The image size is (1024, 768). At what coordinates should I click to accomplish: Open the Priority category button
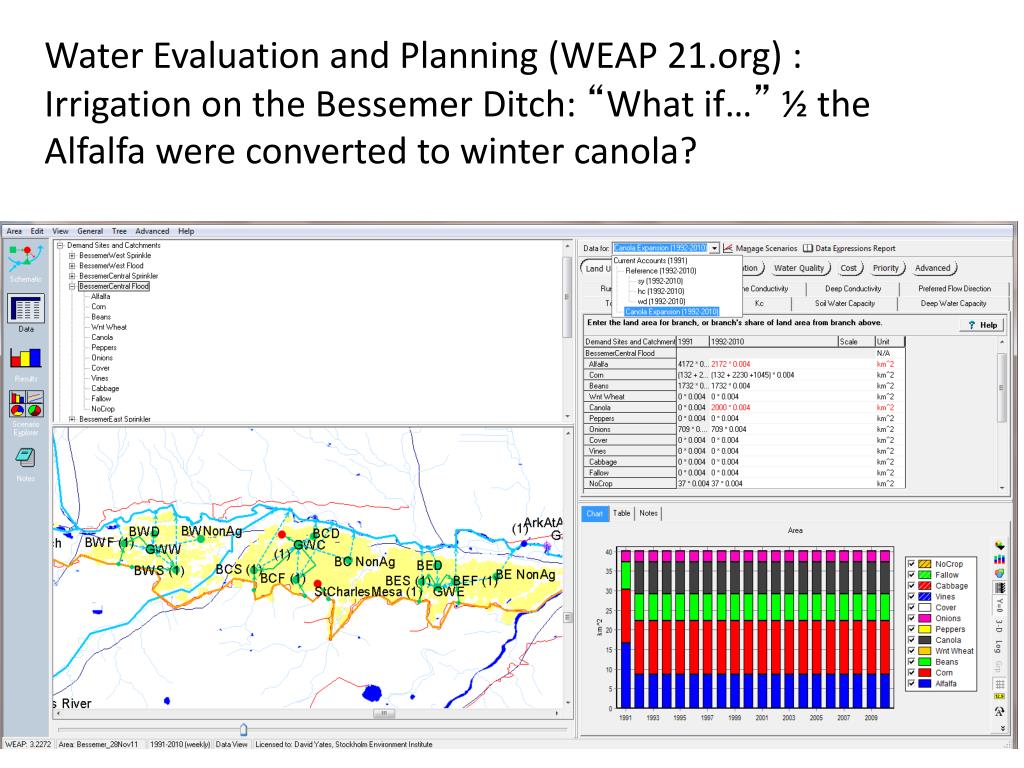pyautogui.click(x=886, y=268)
